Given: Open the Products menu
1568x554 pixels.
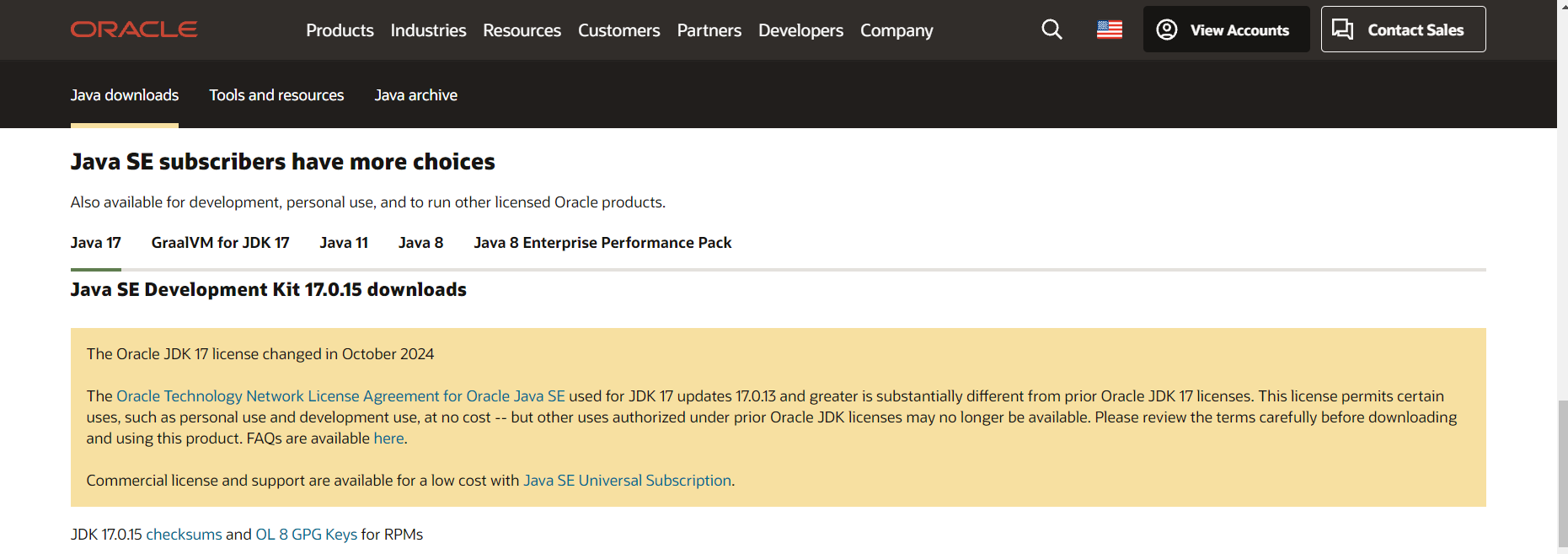Looking at the screenshot, I should (x=340, y=30).
